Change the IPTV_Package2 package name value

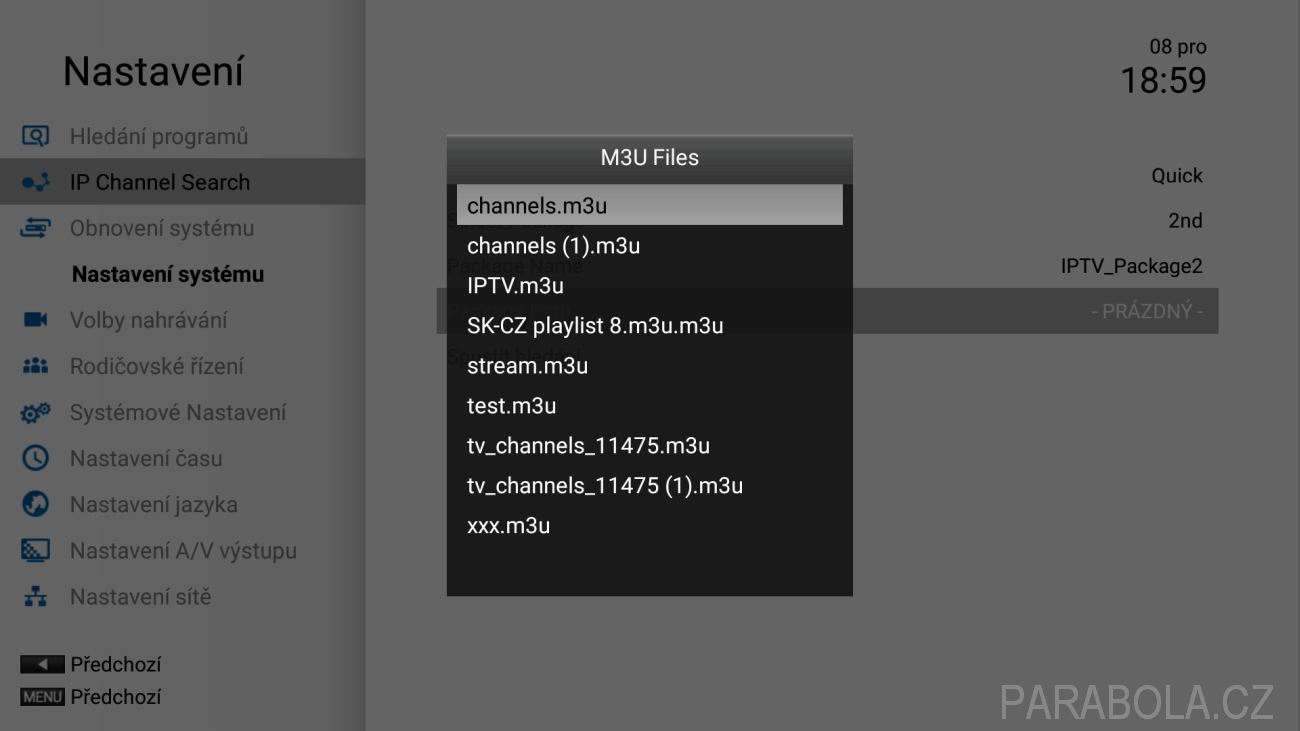click(x=1131, y=266)
